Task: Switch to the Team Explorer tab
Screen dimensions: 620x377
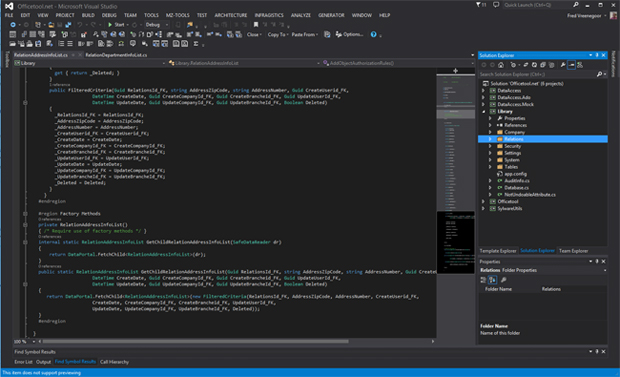Action: 573,251
